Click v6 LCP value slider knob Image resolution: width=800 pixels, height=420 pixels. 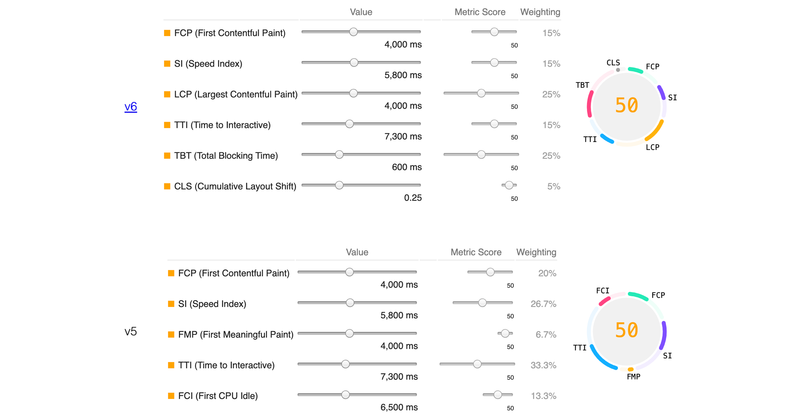point(353,93)
